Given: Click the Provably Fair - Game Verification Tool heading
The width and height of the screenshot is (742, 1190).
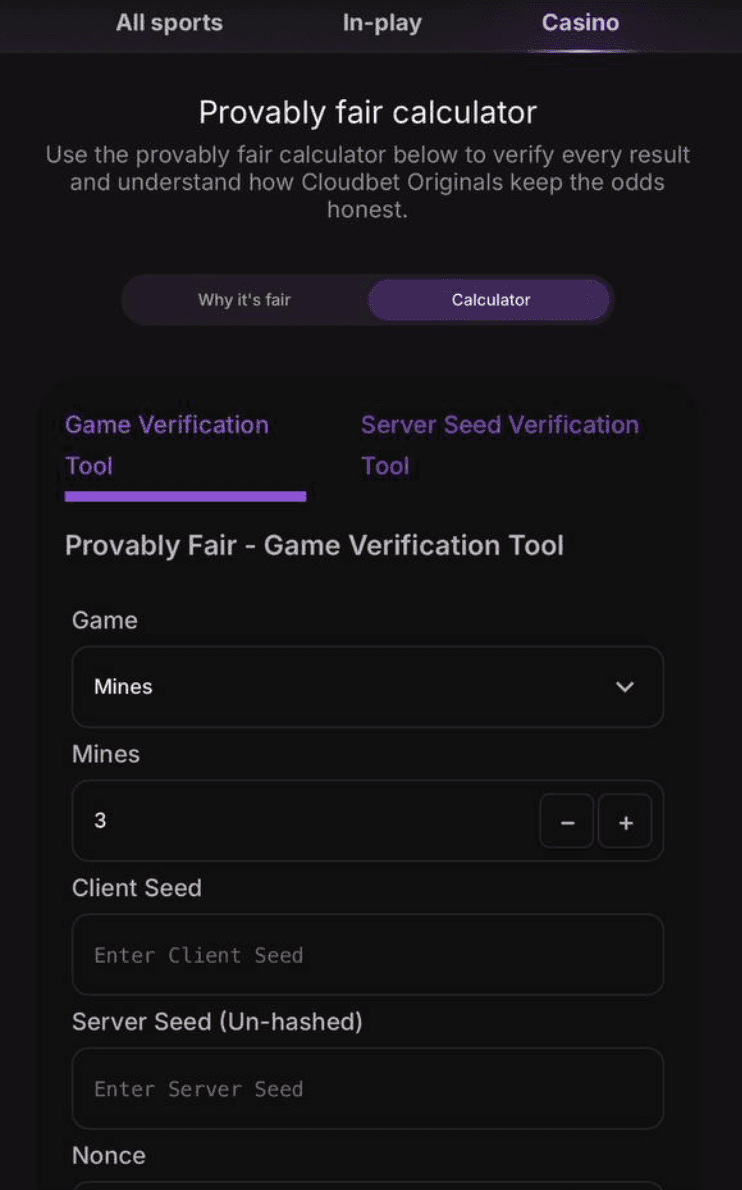Looking at the screenshot, I should point(314,545).
